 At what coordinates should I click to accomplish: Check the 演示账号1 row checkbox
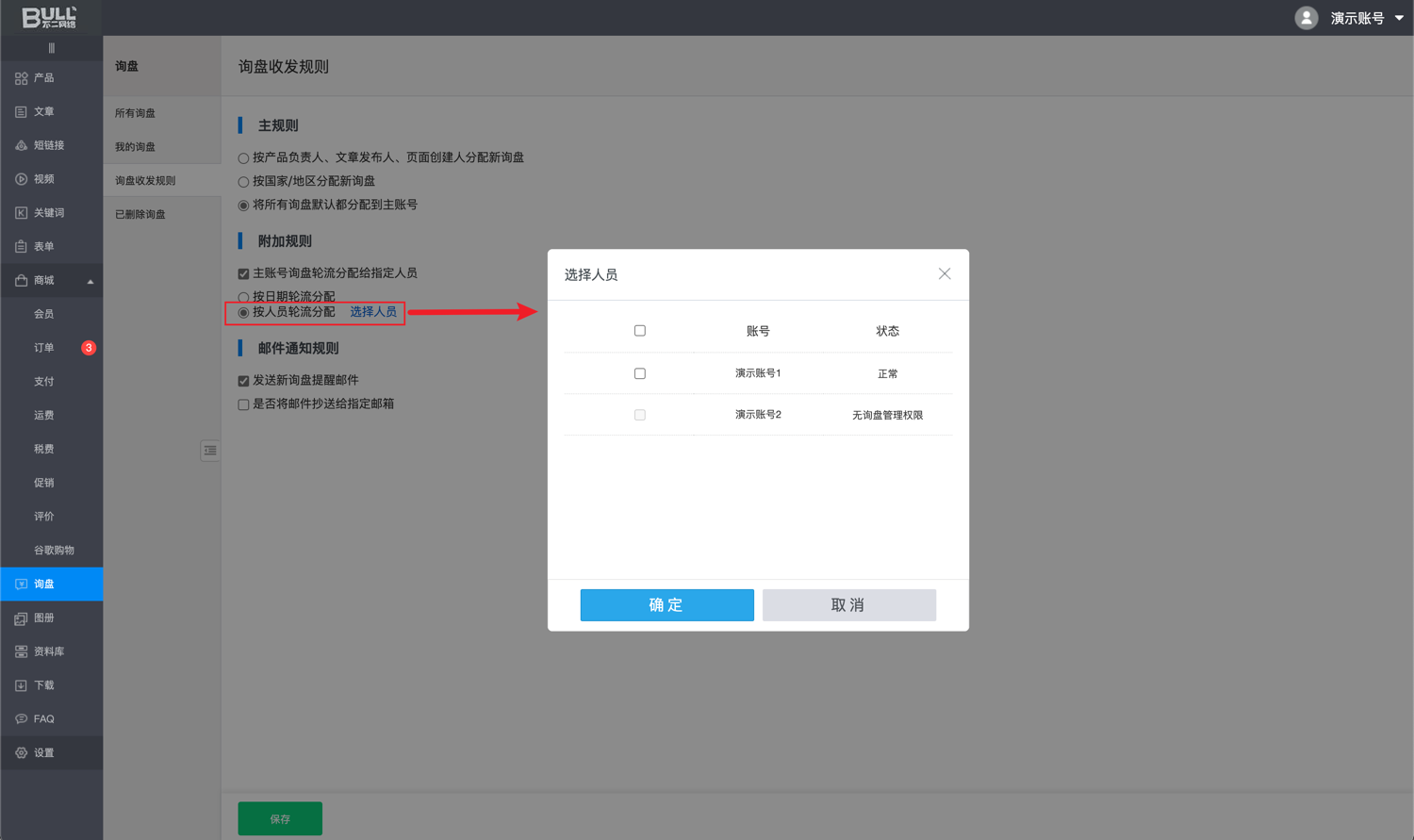640,373
